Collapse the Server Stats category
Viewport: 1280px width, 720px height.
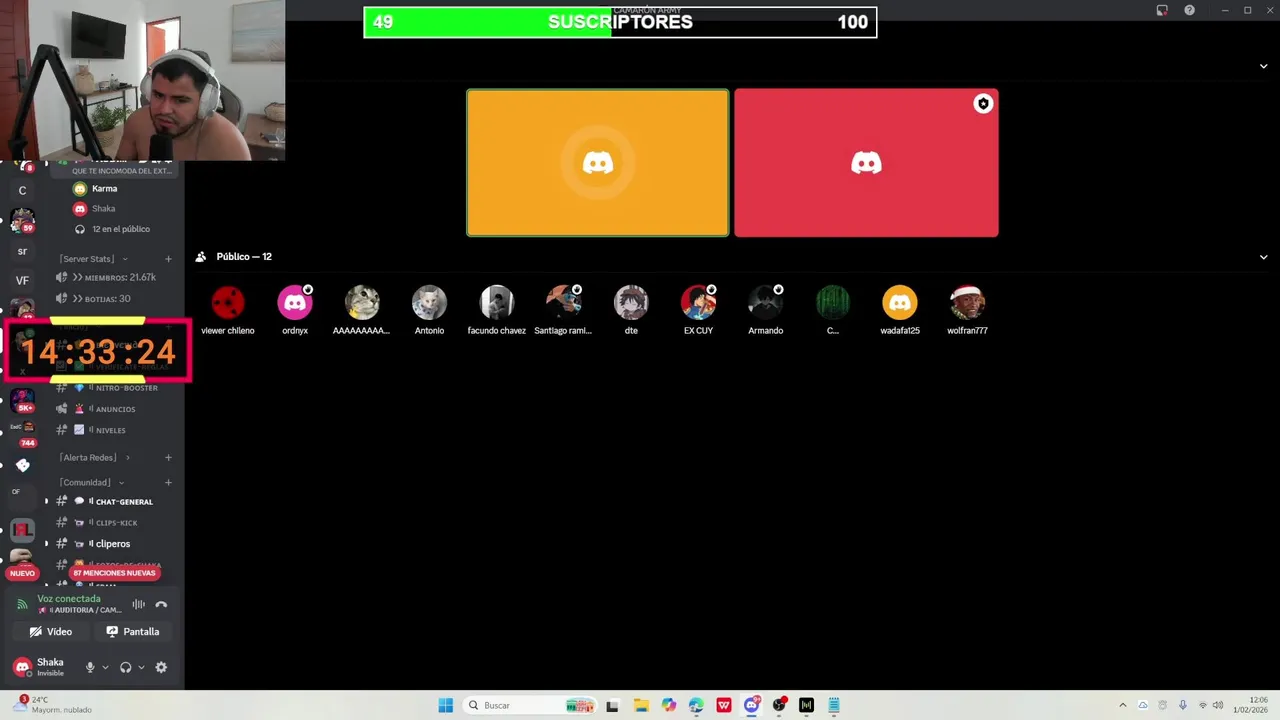pos(93,259)
